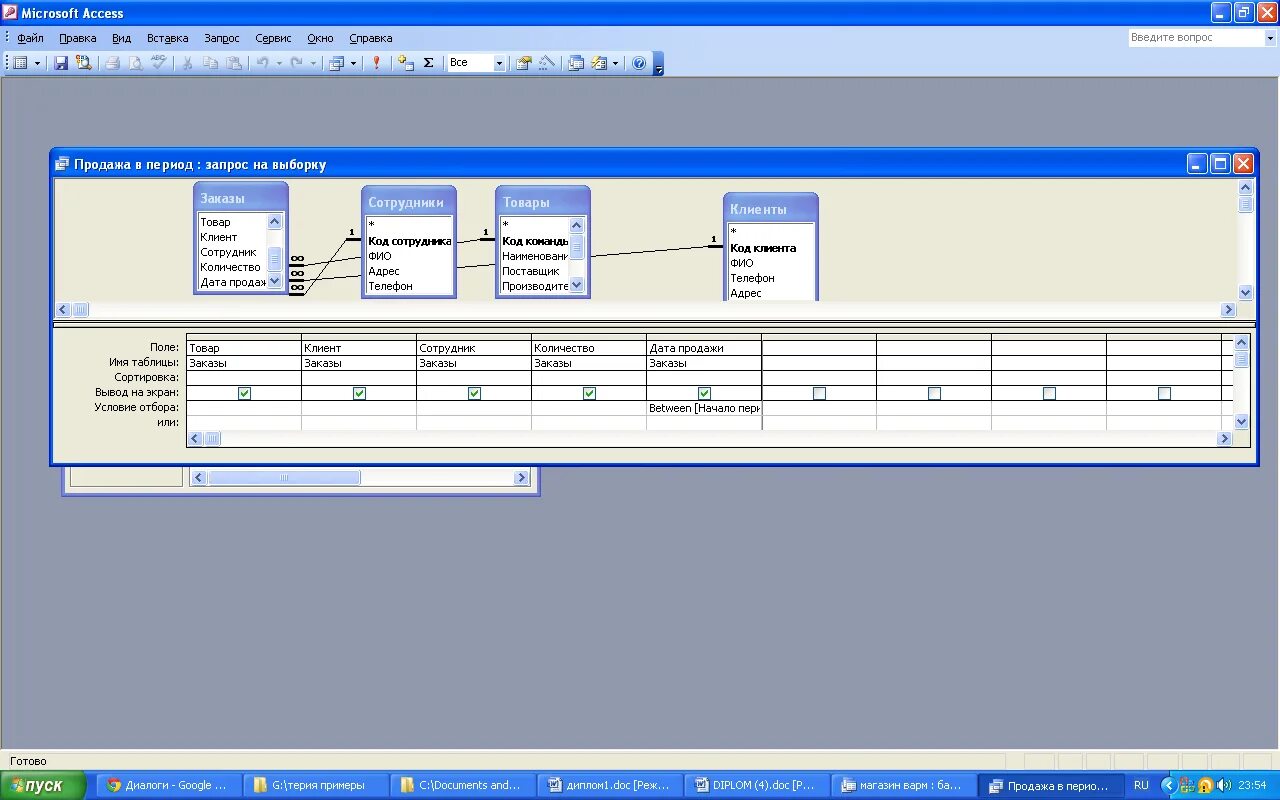Screen dimensions: 1280x800
Task: Open the Properties icon
Action: 523,63
